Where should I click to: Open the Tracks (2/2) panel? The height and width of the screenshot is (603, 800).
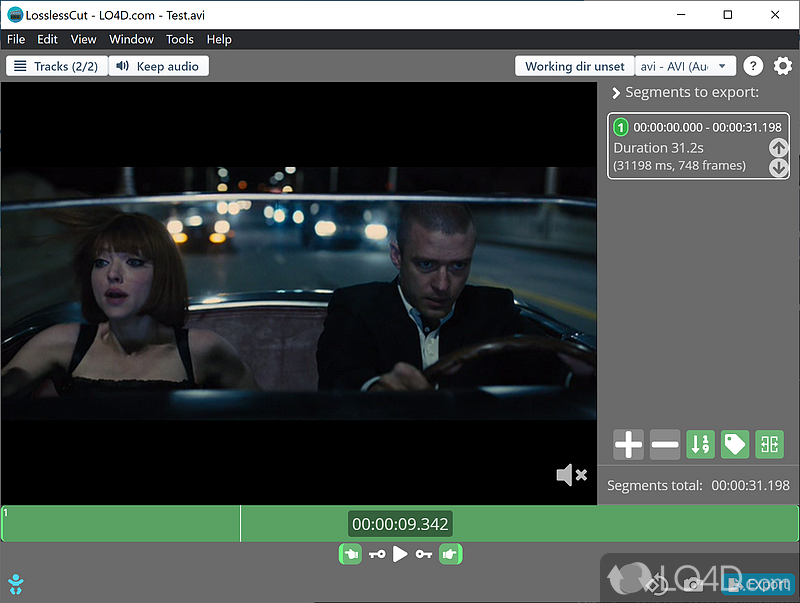[x=56, y=66]
